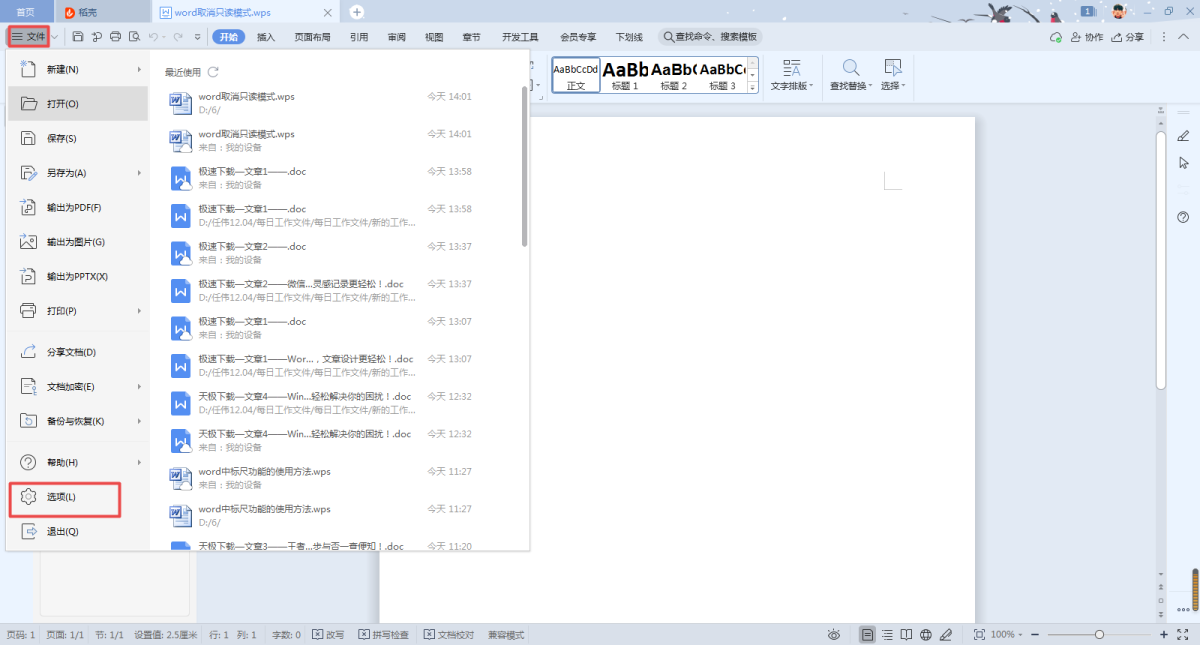The width and height of the screenshot is (1200, 645).
Task: Switch to page layout view icon
Action: point(867,635)
